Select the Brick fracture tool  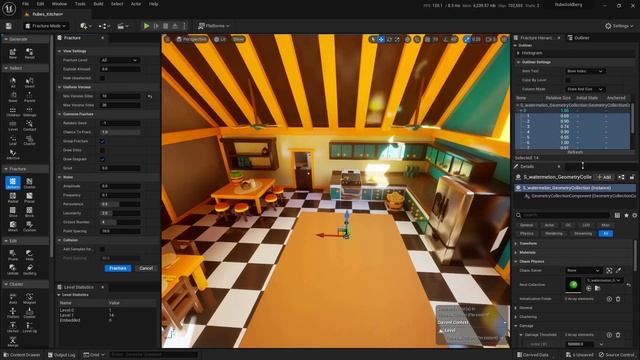click(x=29, y=212)
